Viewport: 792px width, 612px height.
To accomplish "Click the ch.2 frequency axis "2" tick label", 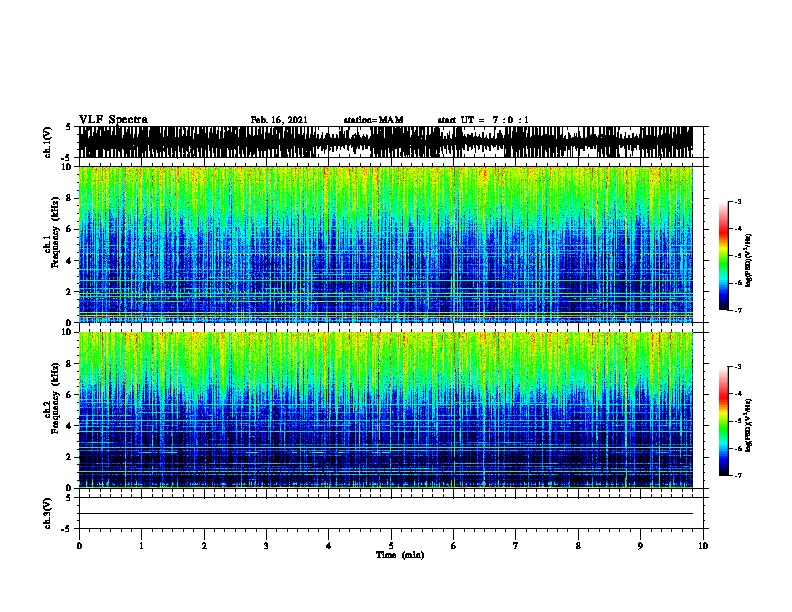I will tap(69, 457).
